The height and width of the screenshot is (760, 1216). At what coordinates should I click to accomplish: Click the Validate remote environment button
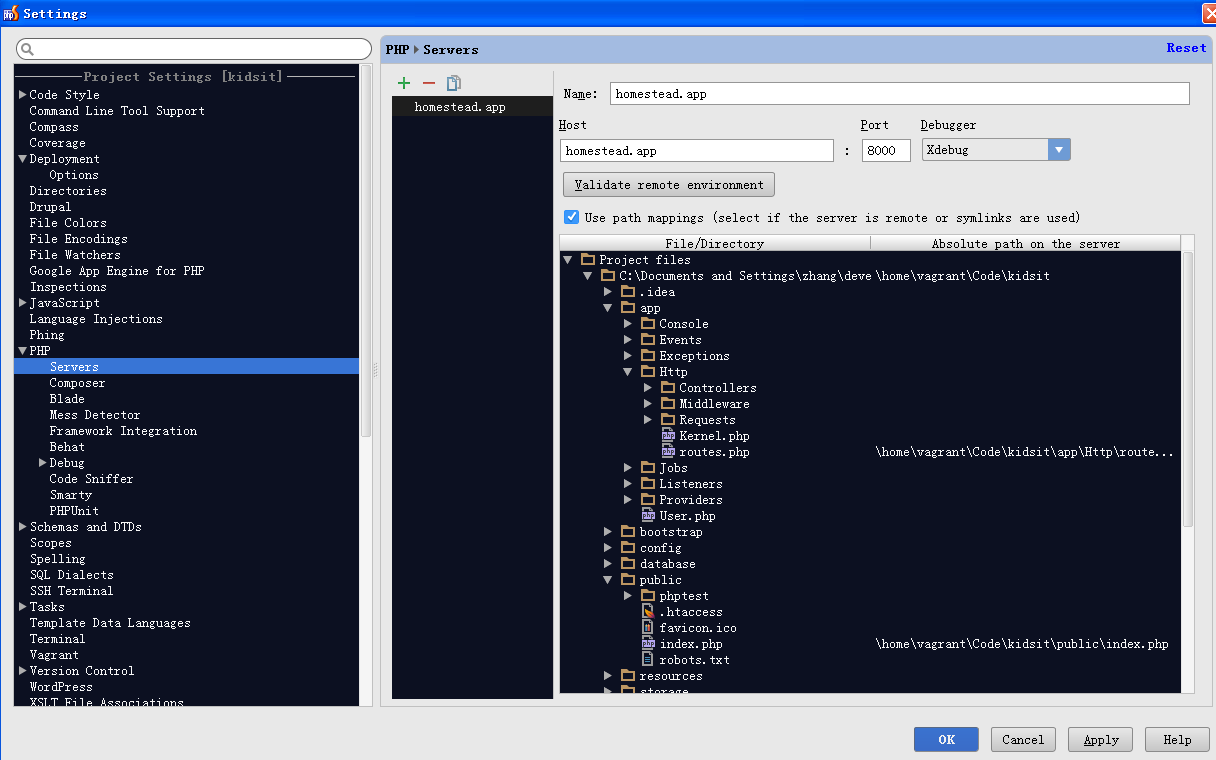(x=669, y=185)
